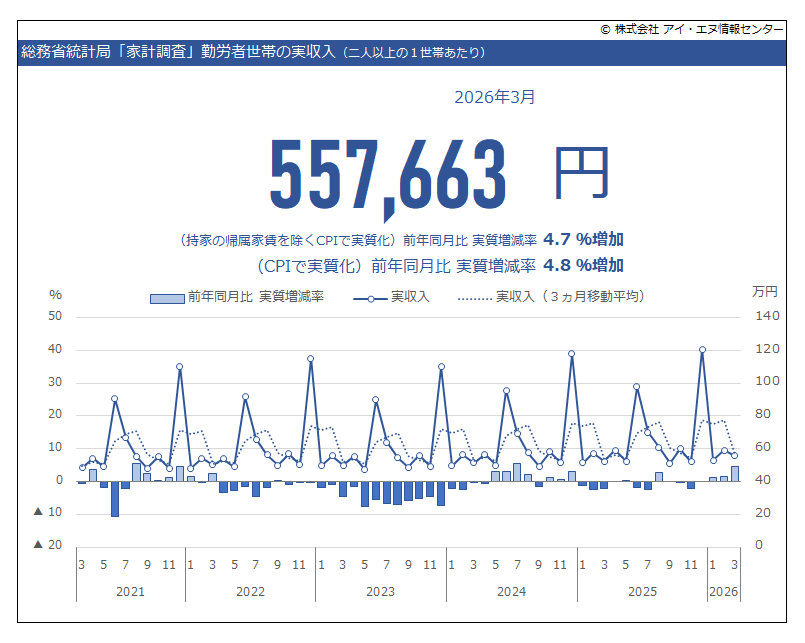Click the 30 tick on the % axis

[55, 382]
